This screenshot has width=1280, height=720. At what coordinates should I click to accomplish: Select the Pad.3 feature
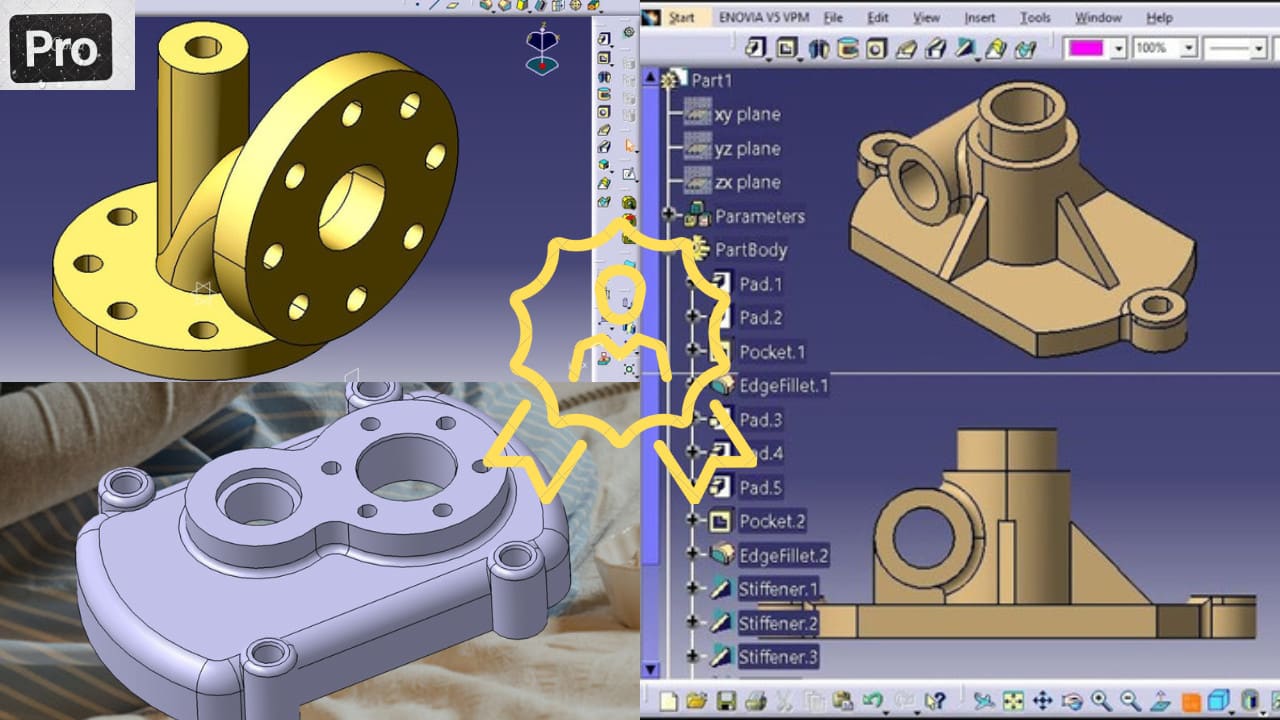click(761, 419)
